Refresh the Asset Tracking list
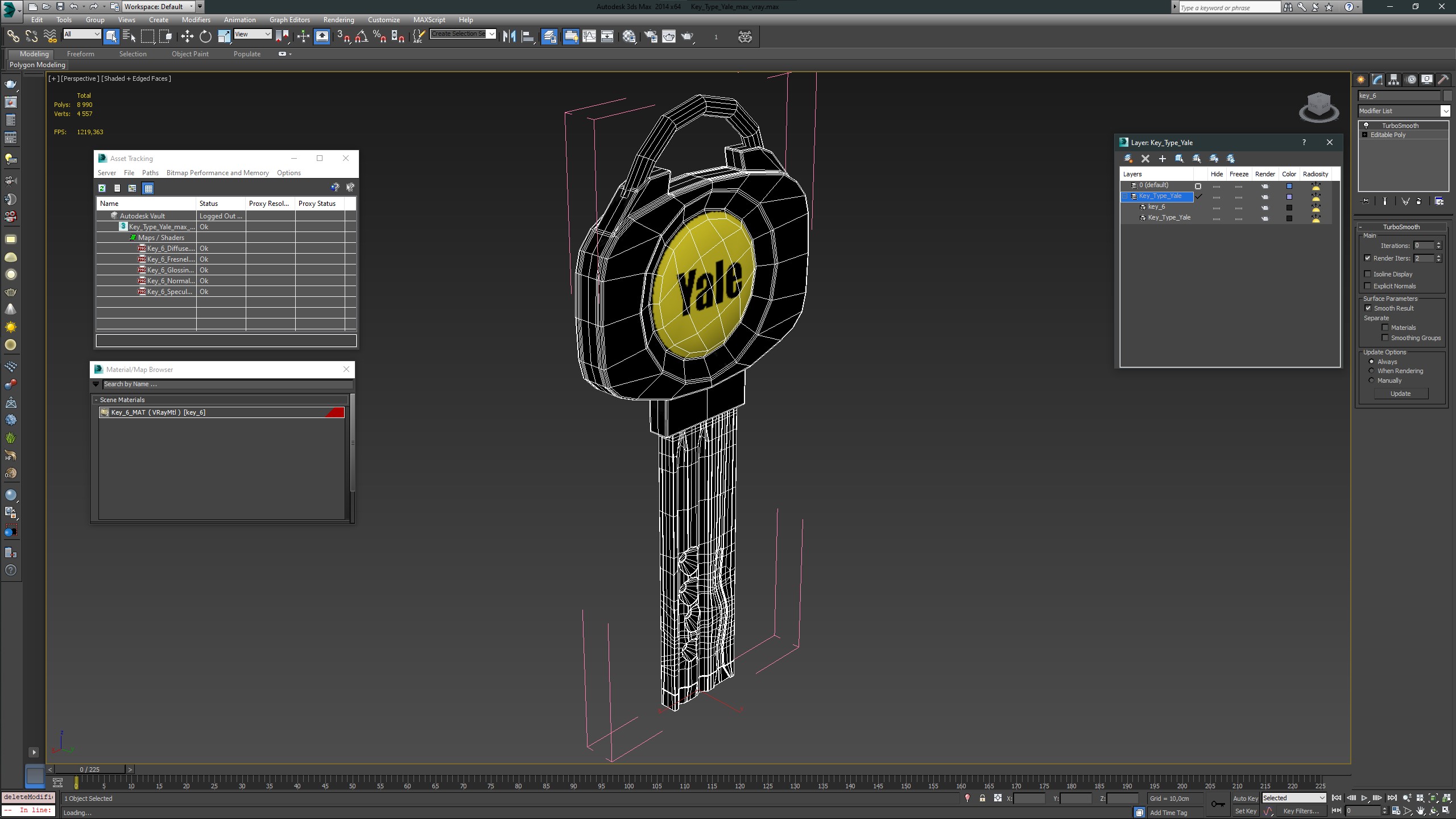Screen dimensions: 1456x819 click(102, 188)
